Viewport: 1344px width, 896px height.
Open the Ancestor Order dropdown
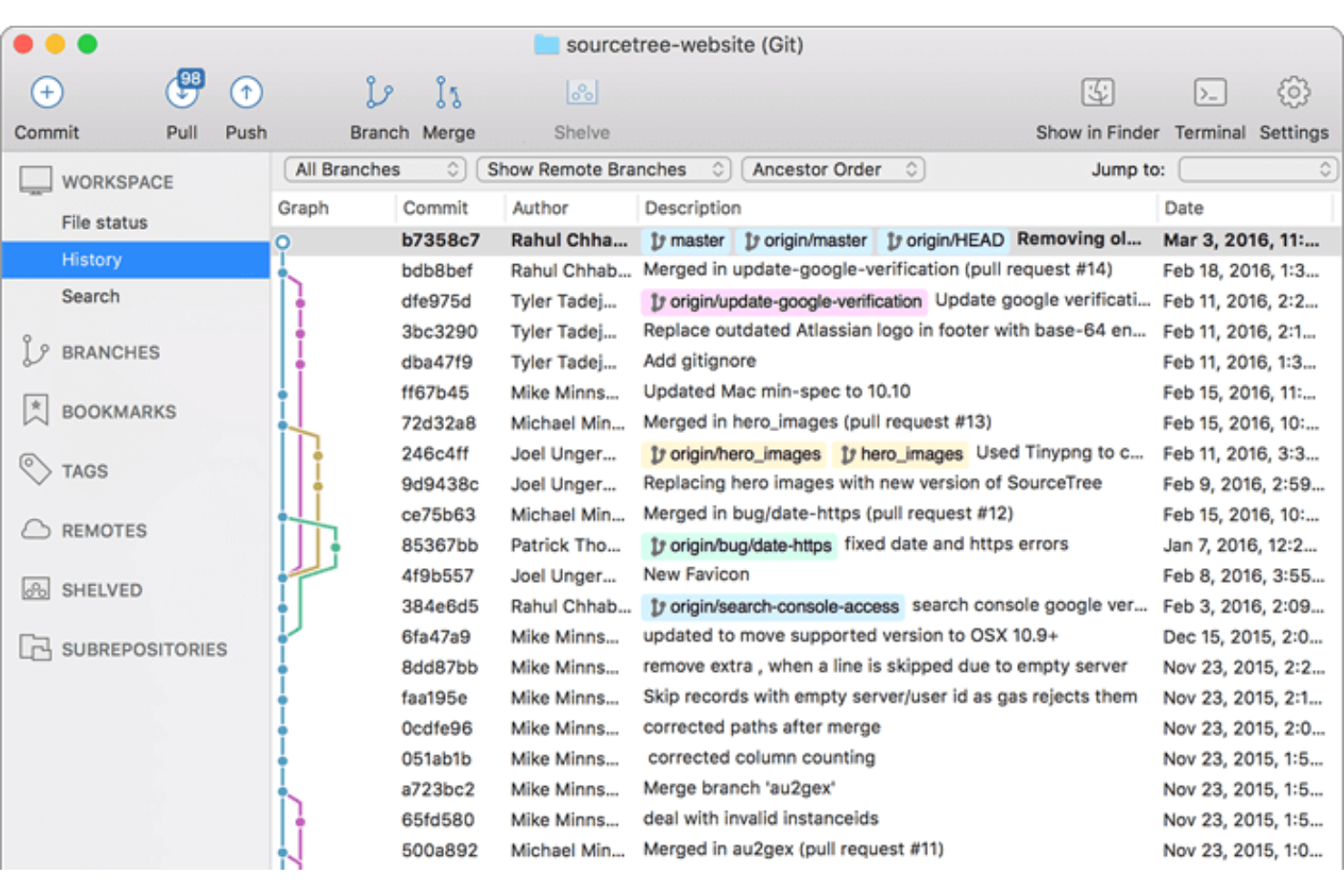pos(833,170)
